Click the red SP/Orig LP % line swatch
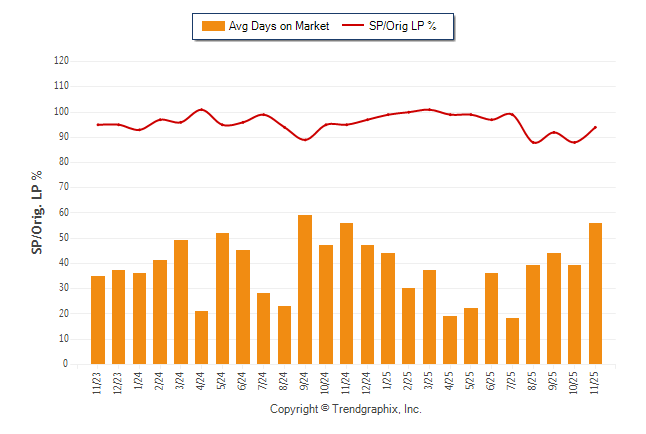 [x=352, y=25]
